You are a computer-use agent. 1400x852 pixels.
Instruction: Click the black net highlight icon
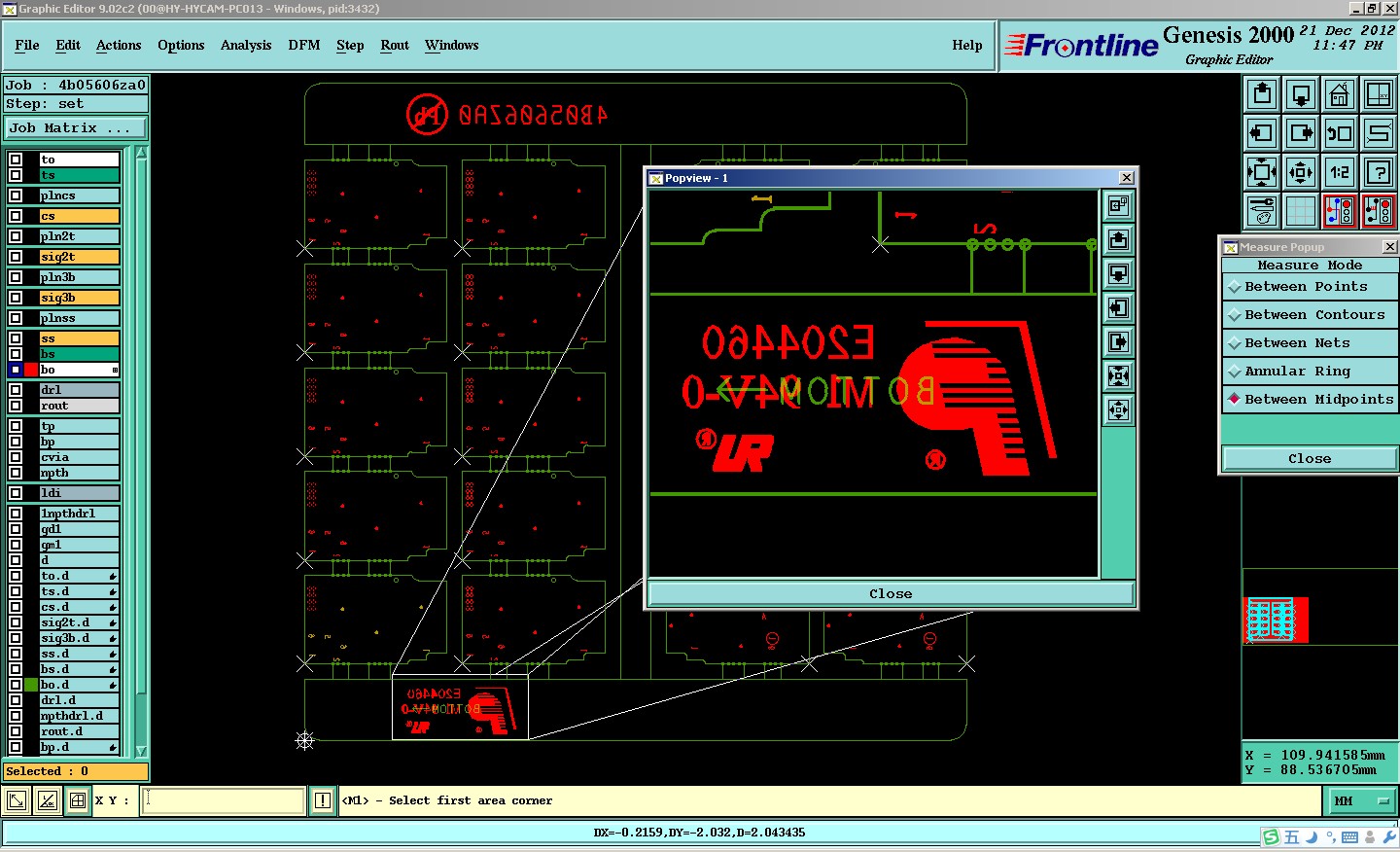coord(1379,210)
